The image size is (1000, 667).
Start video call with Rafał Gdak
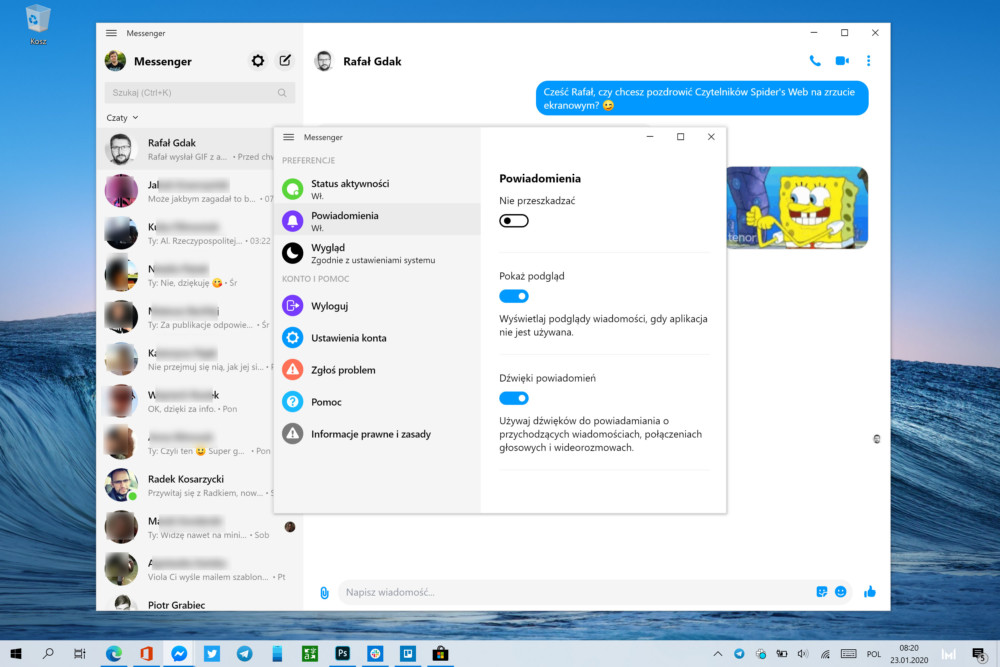[842, 61]
